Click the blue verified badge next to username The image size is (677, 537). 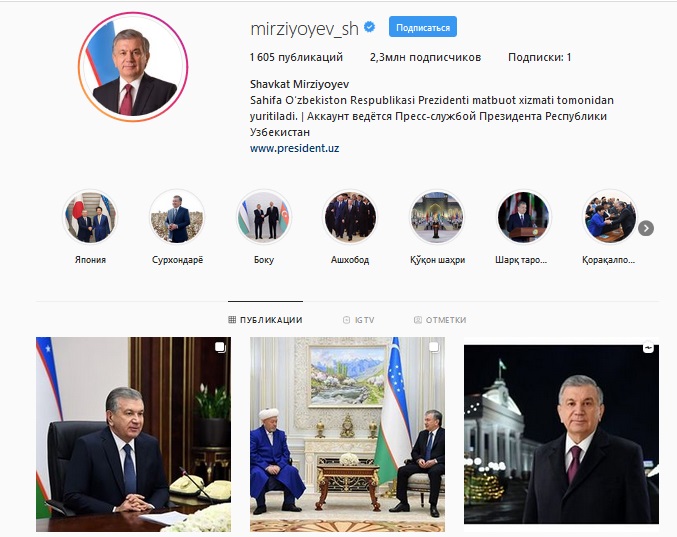(369, 27)
